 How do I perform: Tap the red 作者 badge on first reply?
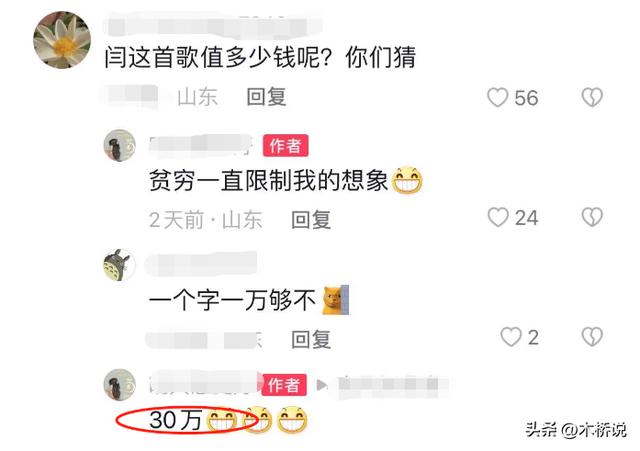click(x=285, y=145)
